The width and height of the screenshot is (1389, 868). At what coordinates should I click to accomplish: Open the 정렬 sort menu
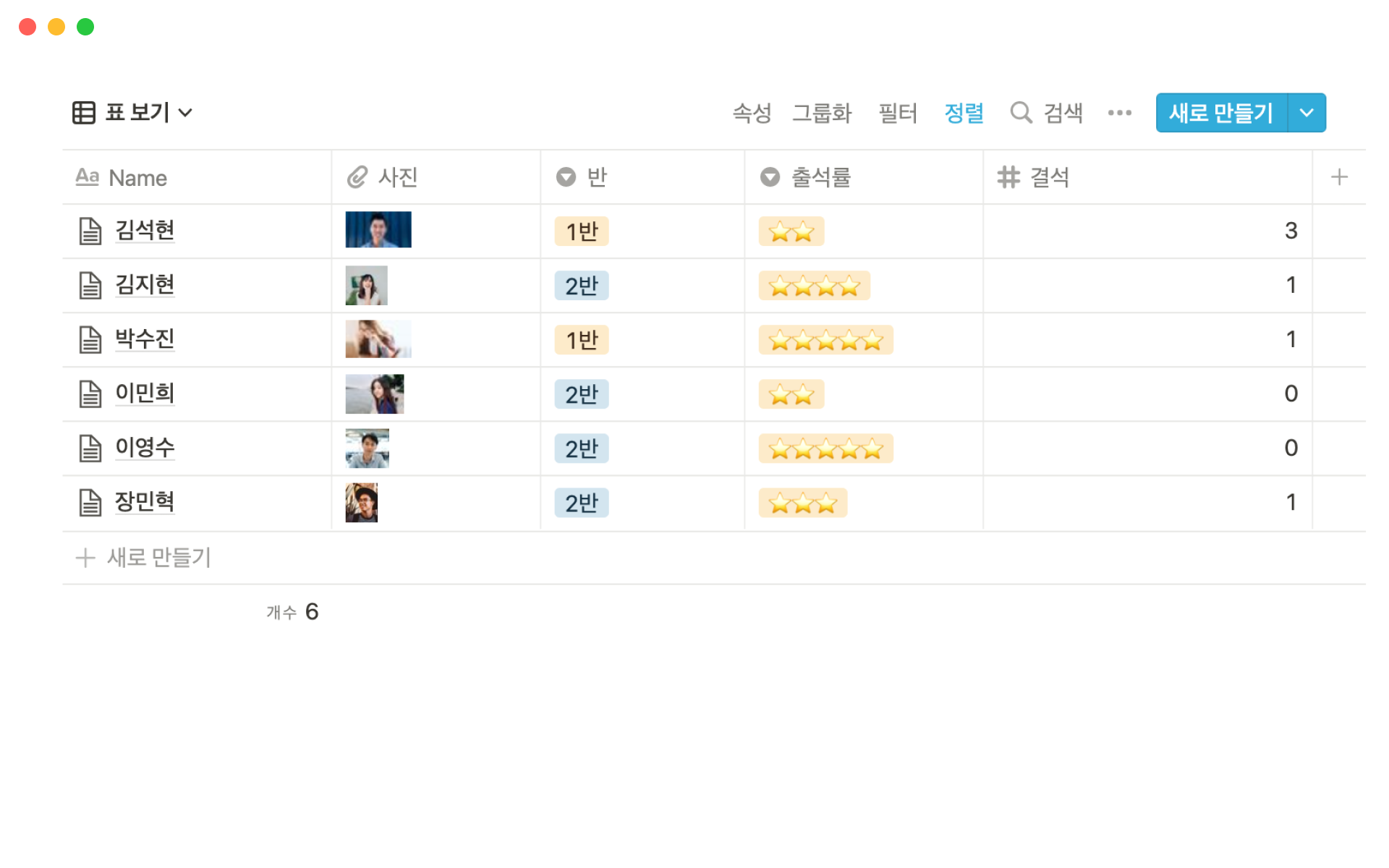964,113
